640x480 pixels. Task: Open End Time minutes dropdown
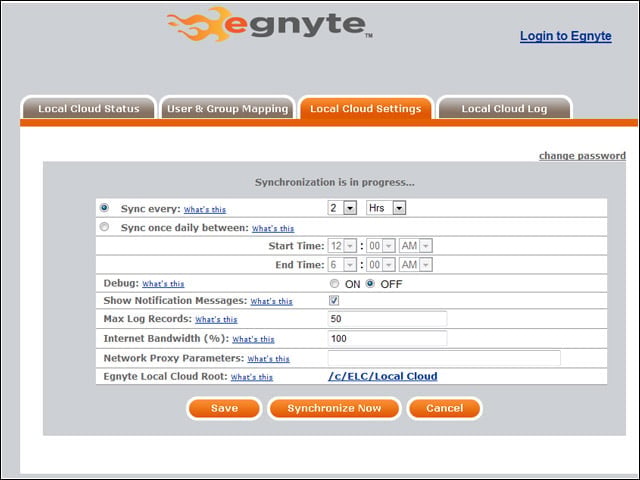380,264
